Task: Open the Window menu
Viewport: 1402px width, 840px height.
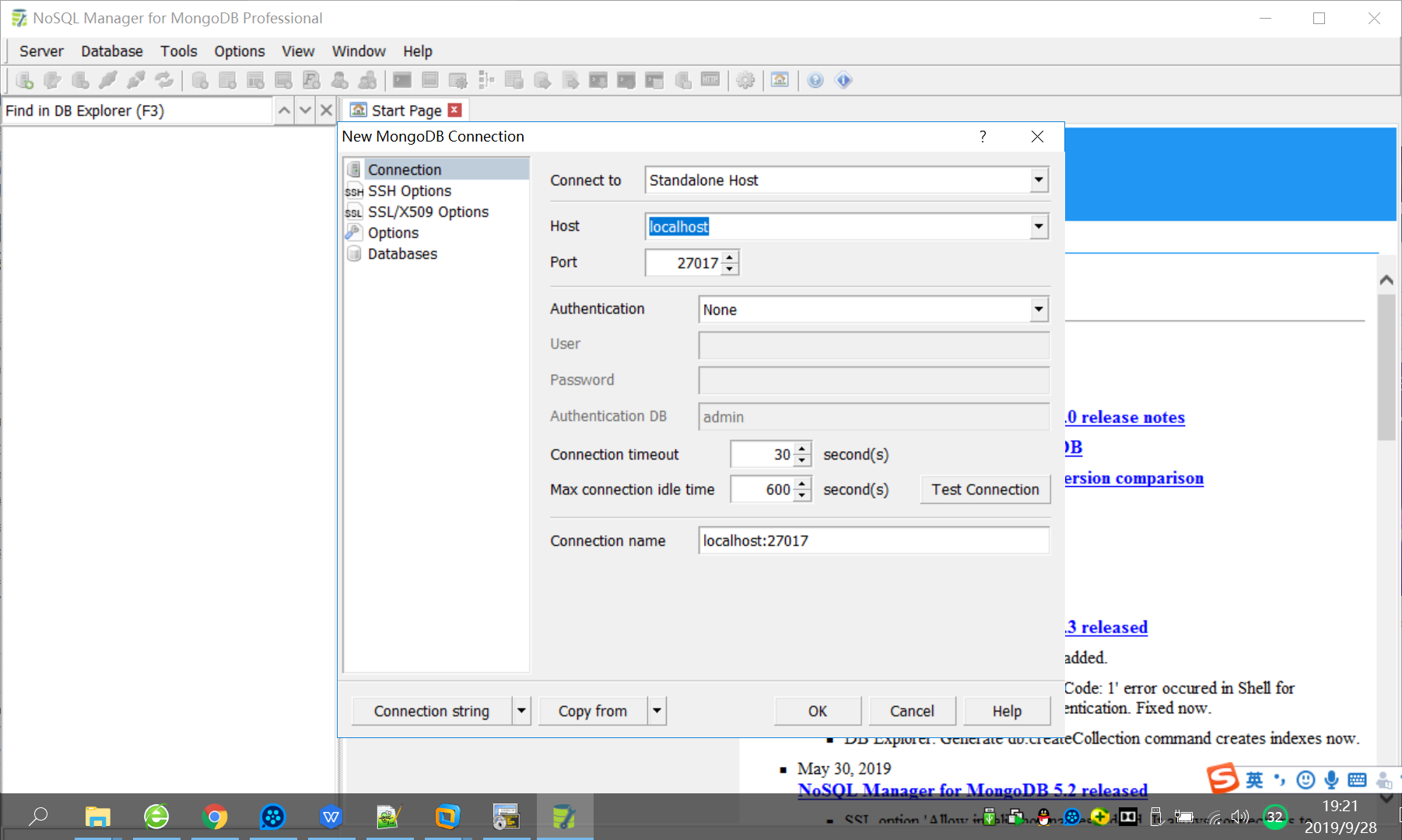Action: 359,51
